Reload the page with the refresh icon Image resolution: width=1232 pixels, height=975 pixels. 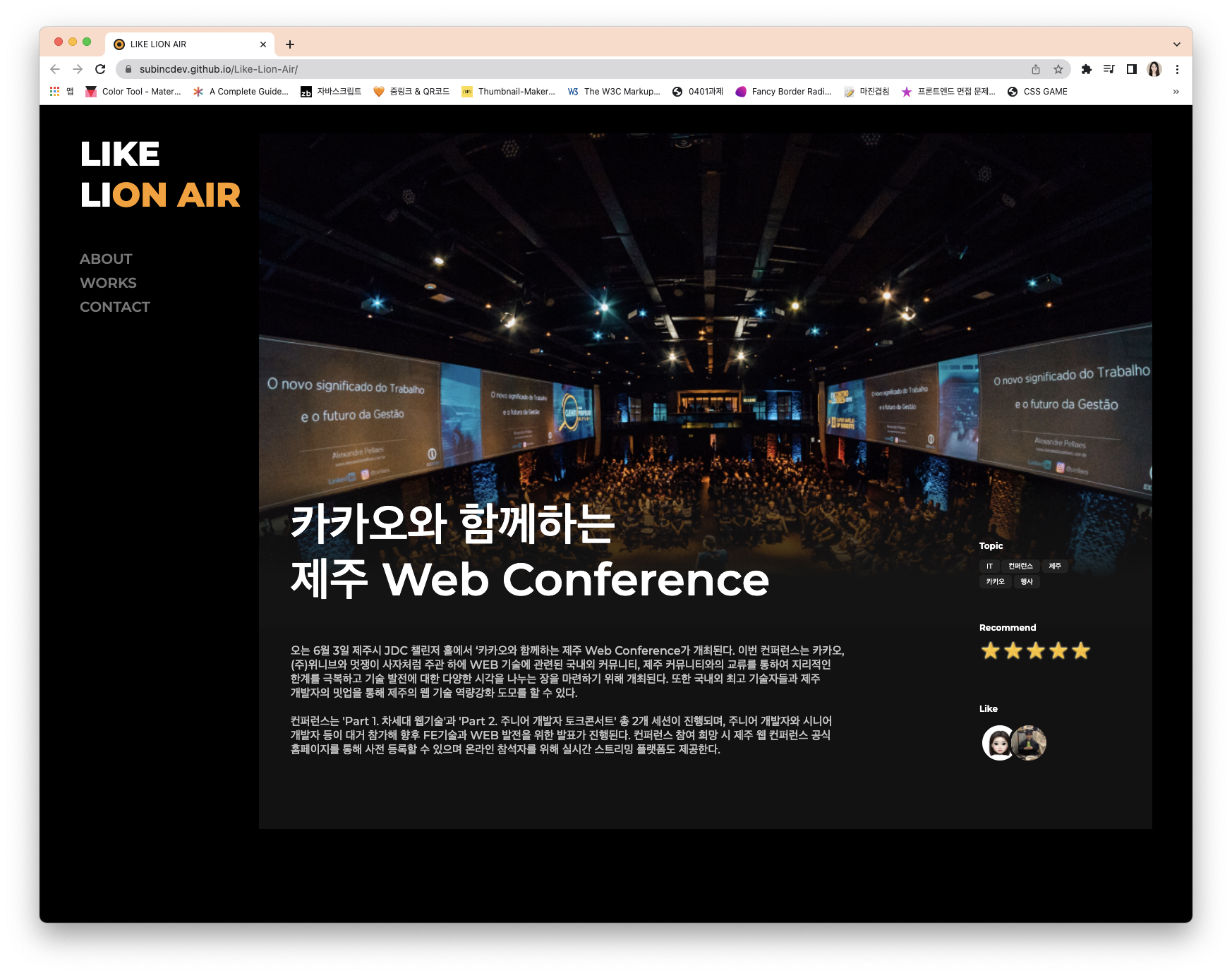(x=100, y=69)
